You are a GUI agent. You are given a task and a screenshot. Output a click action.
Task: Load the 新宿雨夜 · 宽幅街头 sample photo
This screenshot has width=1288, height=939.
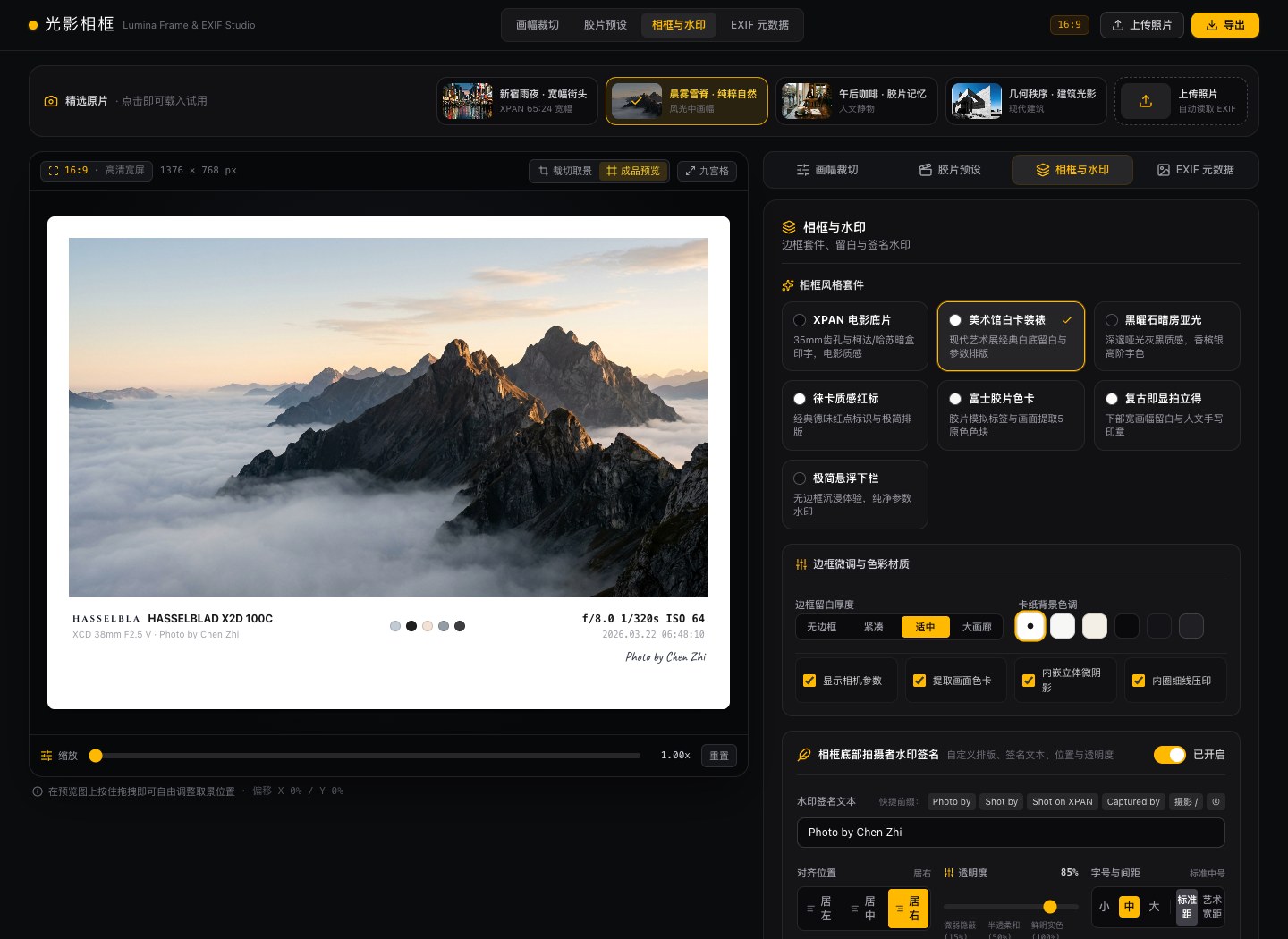click(517, 101)
